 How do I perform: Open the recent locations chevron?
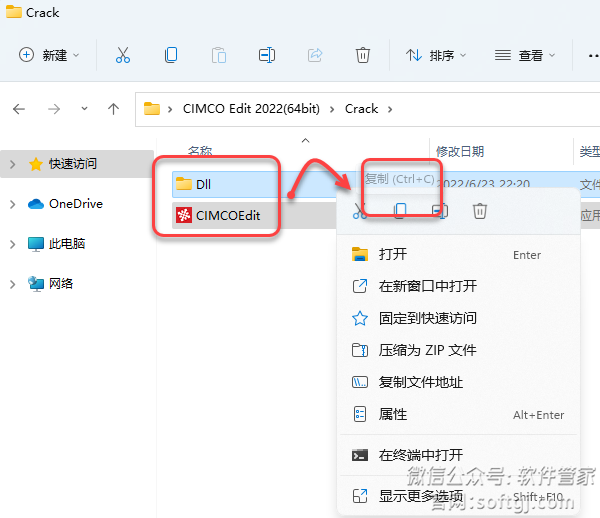(x=84, y=109)
